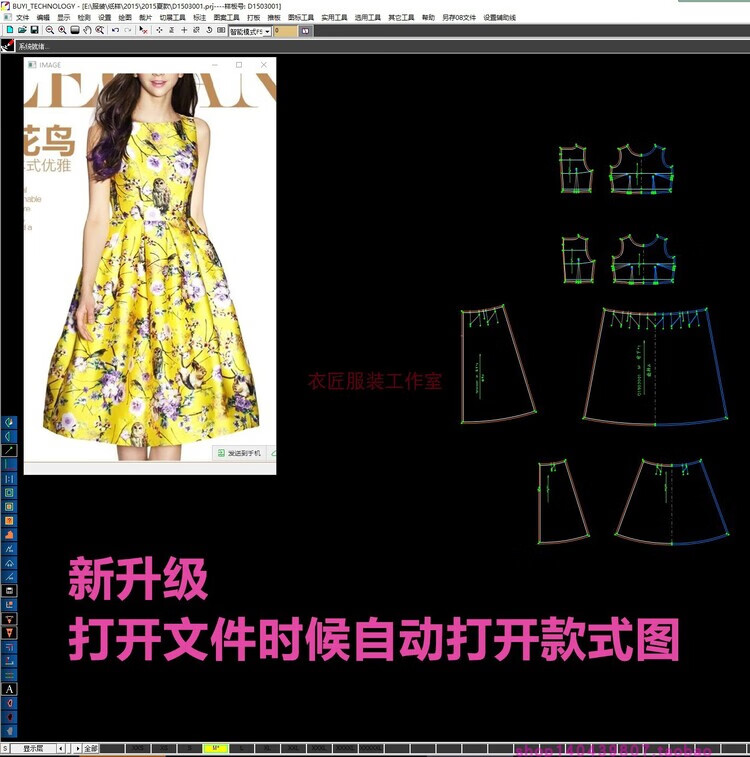The image size is (750, 757).
Task: Click the S button at bottom-left corner
Action: [x=5, y=748]
